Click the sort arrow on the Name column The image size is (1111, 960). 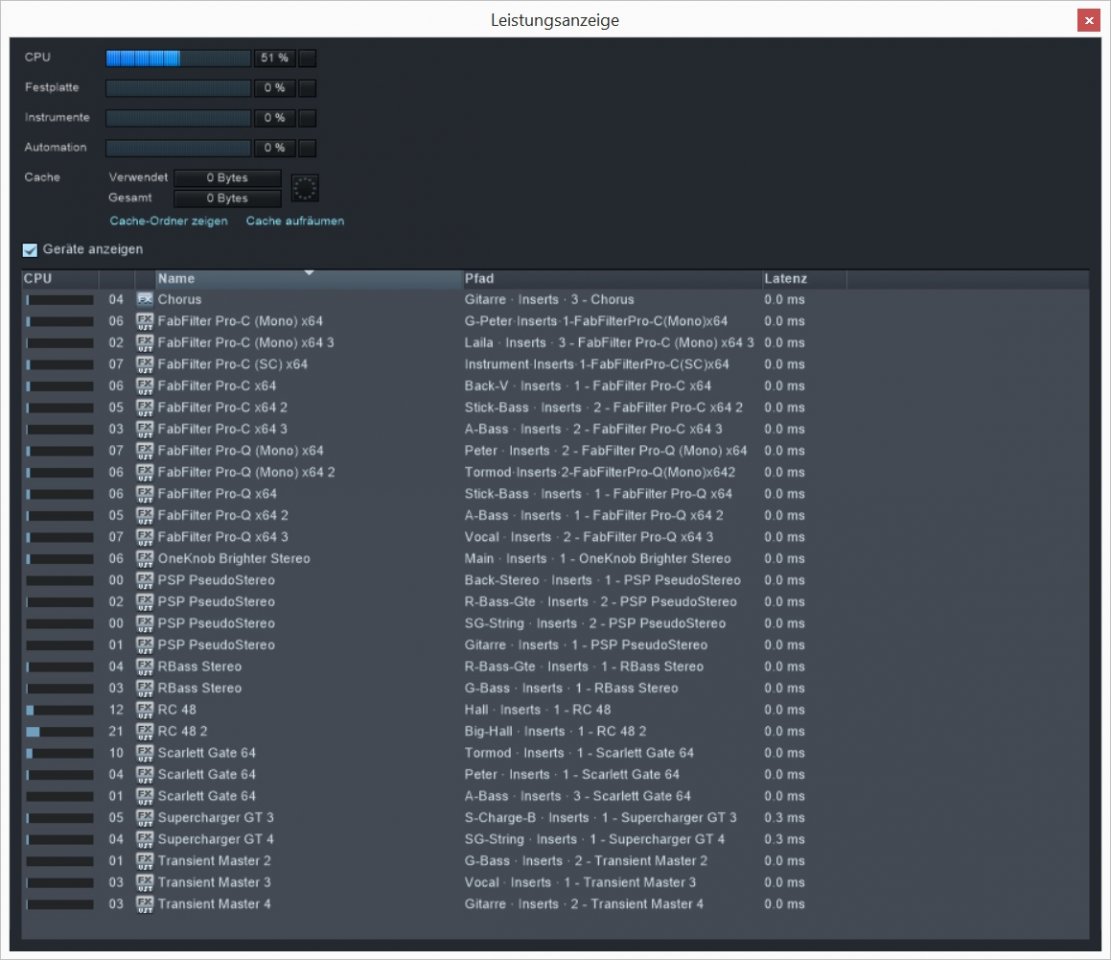point(309,273)
